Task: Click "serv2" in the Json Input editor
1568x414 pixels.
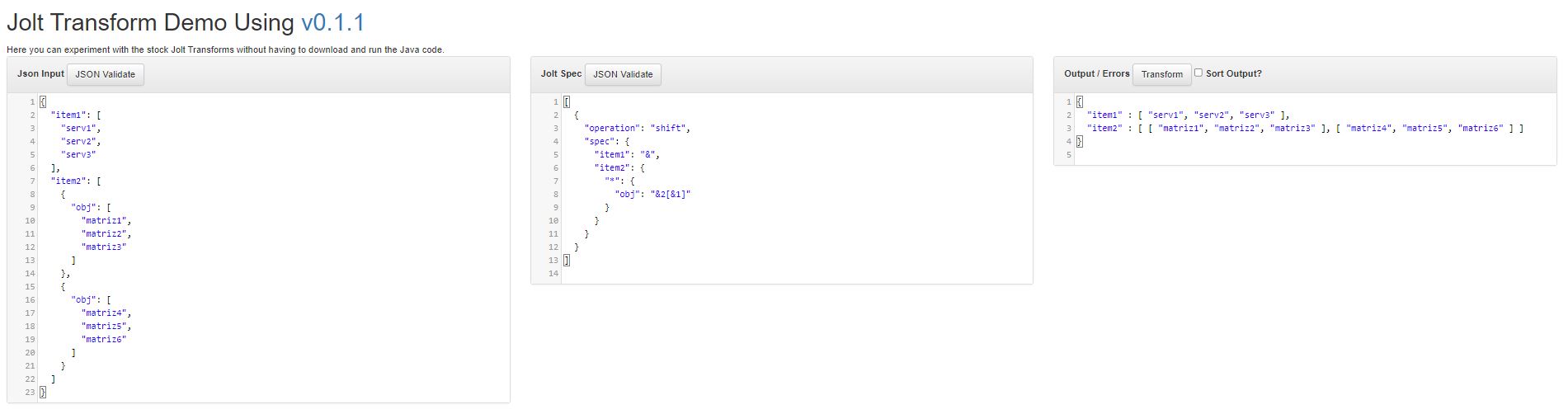Action: [80, 141]
